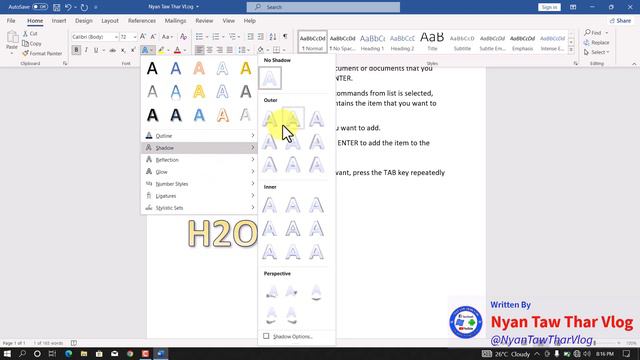Open the Windows Start menu
This screenshot has height=360, width=640.
(7, 353)
